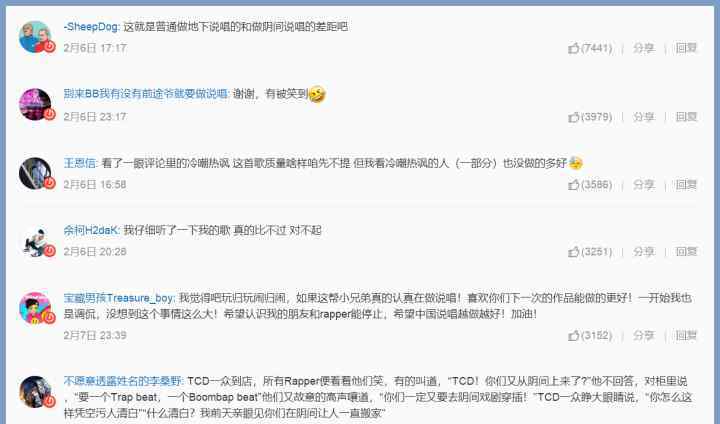The image size is (720, 424).
Task: Open 王思佶's profile avatar picture
Action: point(35,173)
